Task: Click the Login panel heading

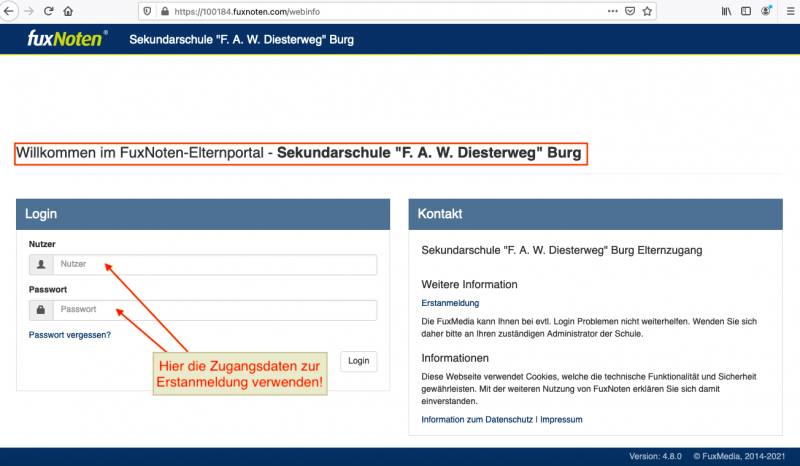Action: click(x=41, y=214)
